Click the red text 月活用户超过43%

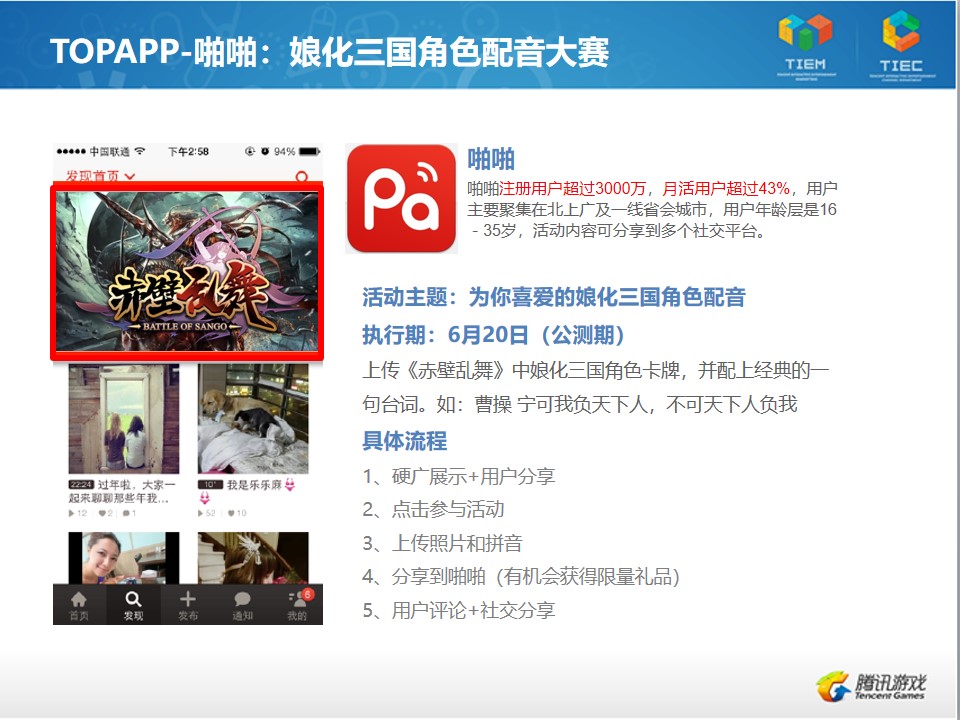pos(726,189)
